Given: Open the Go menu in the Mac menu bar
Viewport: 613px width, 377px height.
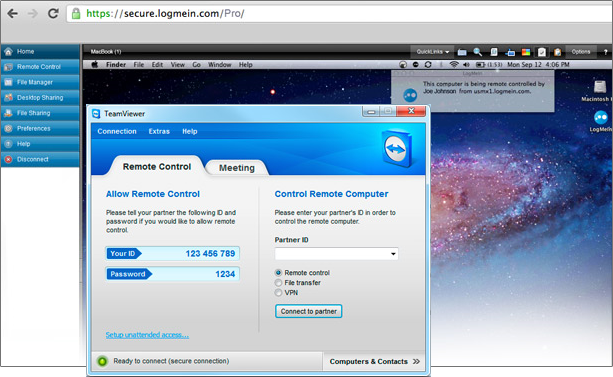Looking at the screenshot, I should coord(196,65).
